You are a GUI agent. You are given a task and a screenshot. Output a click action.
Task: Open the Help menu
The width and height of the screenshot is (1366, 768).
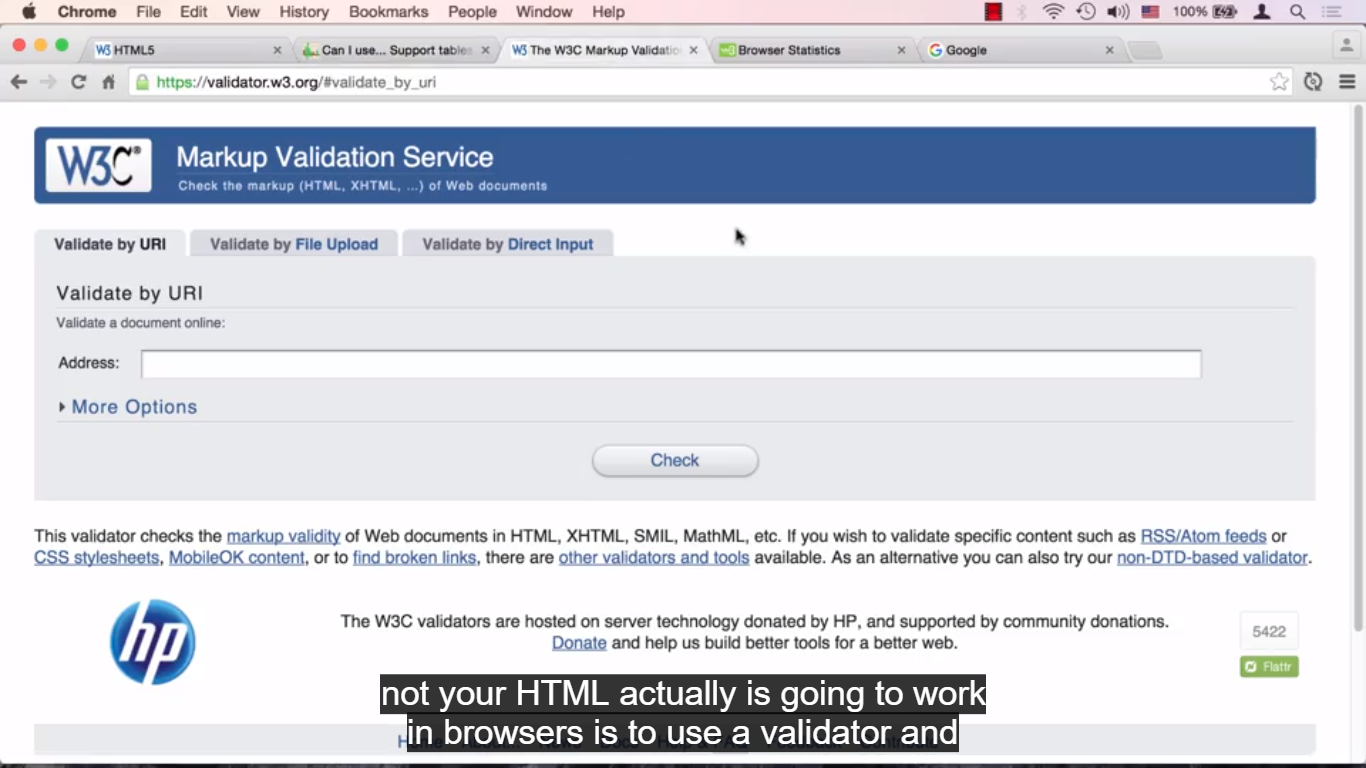click(x=608, y=12)
